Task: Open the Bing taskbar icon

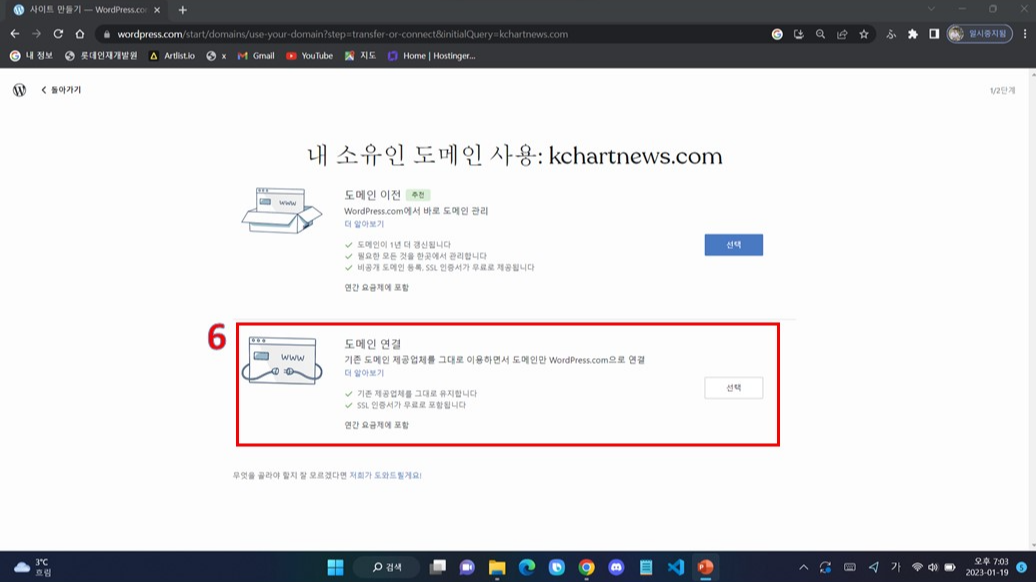Action: coord(556,567)
